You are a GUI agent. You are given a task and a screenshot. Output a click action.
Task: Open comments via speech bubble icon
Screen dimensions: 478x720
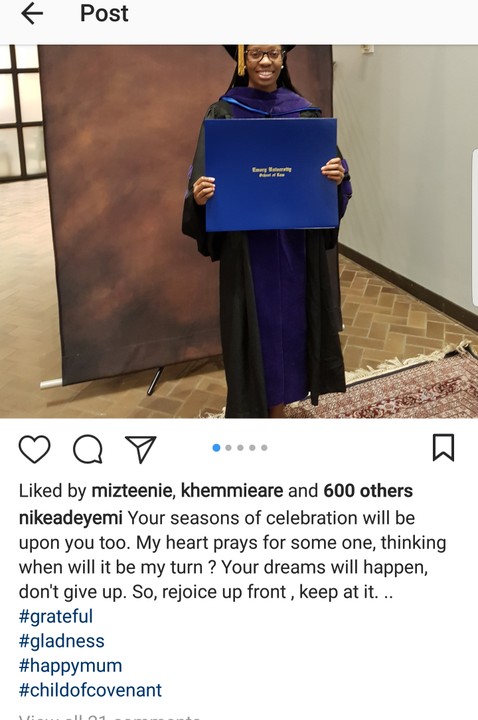point(88,449)
